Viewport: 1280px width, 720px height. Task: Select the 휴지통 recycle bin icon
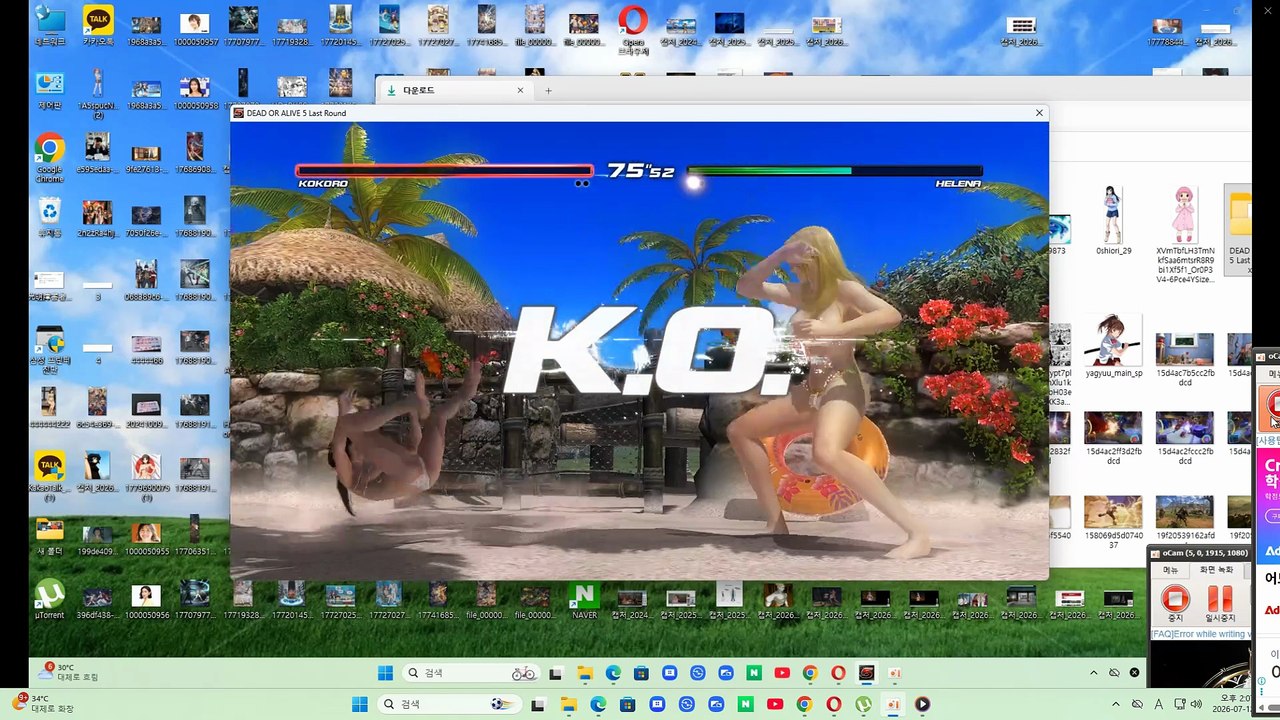49,217
